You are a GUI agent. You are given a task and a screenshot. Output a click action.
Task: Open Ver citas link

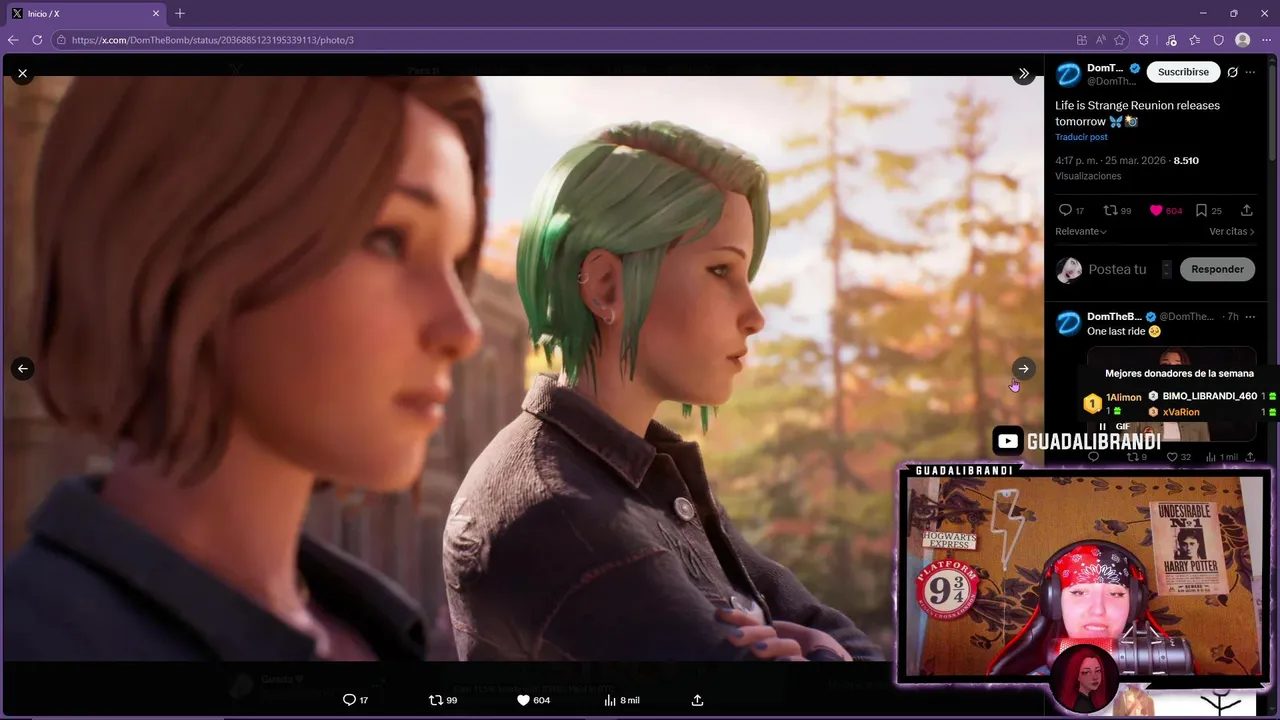tap(1232, 231)
